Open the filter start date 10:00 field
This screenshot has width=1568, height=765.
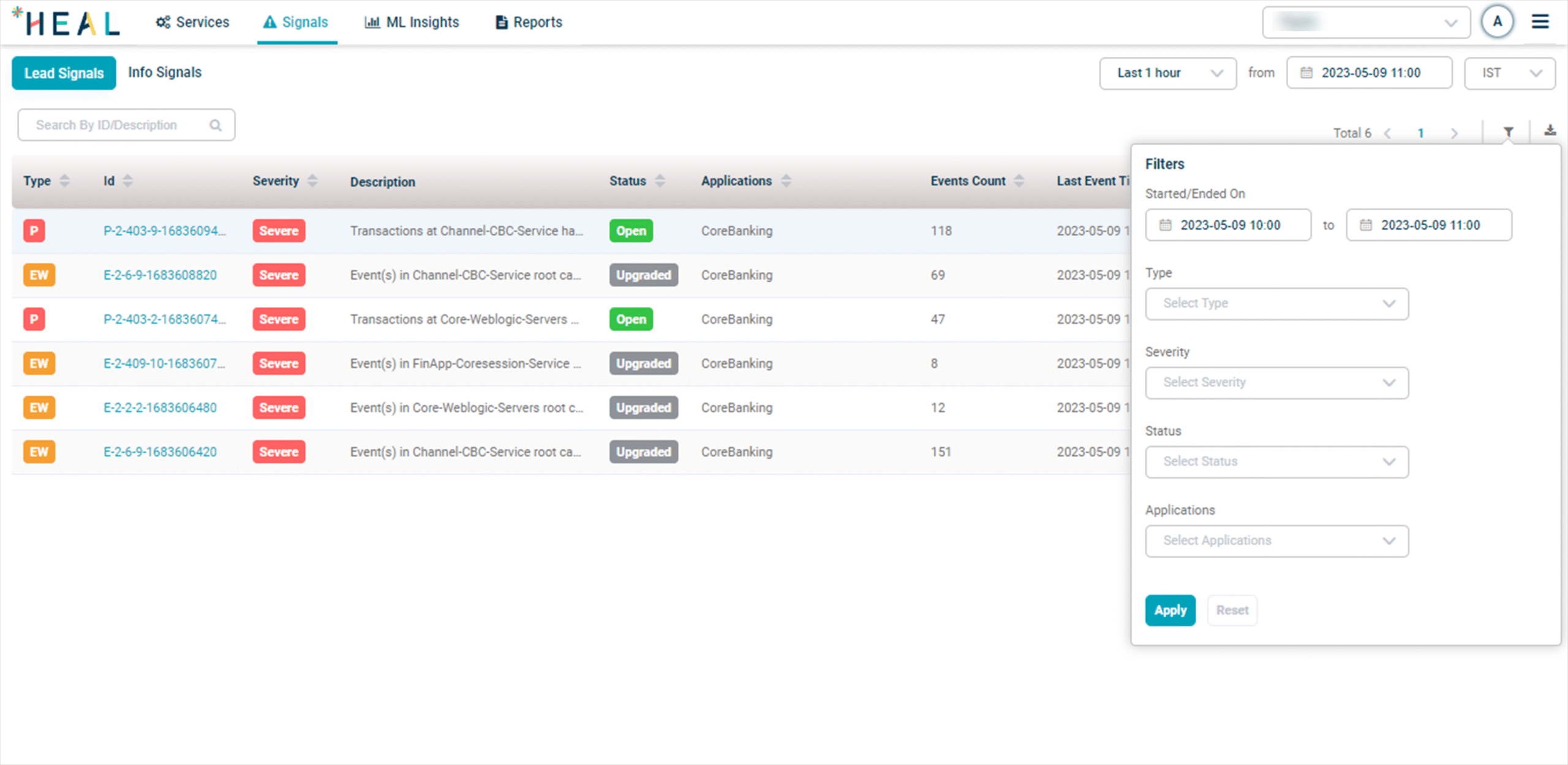1228,225
